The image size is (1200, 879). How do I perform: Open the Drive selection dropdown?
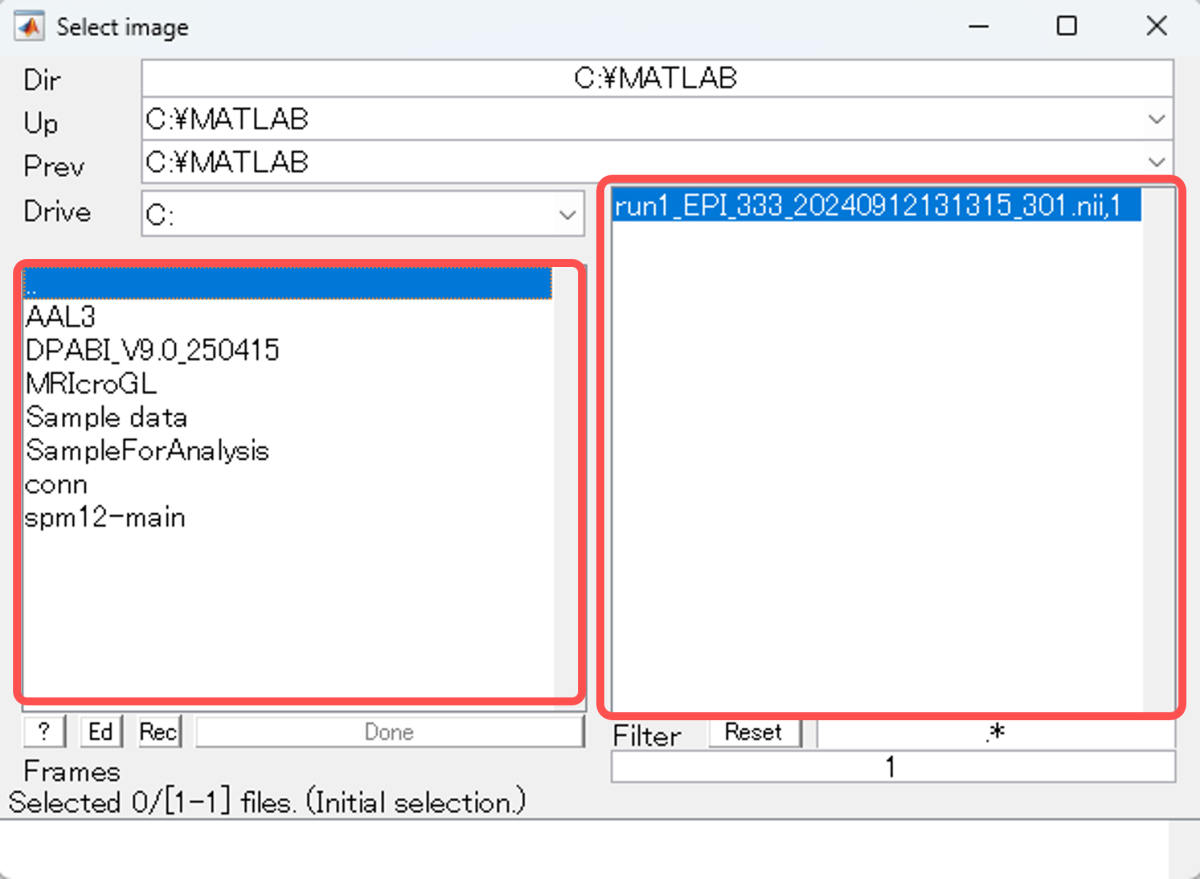click(567, 215)
